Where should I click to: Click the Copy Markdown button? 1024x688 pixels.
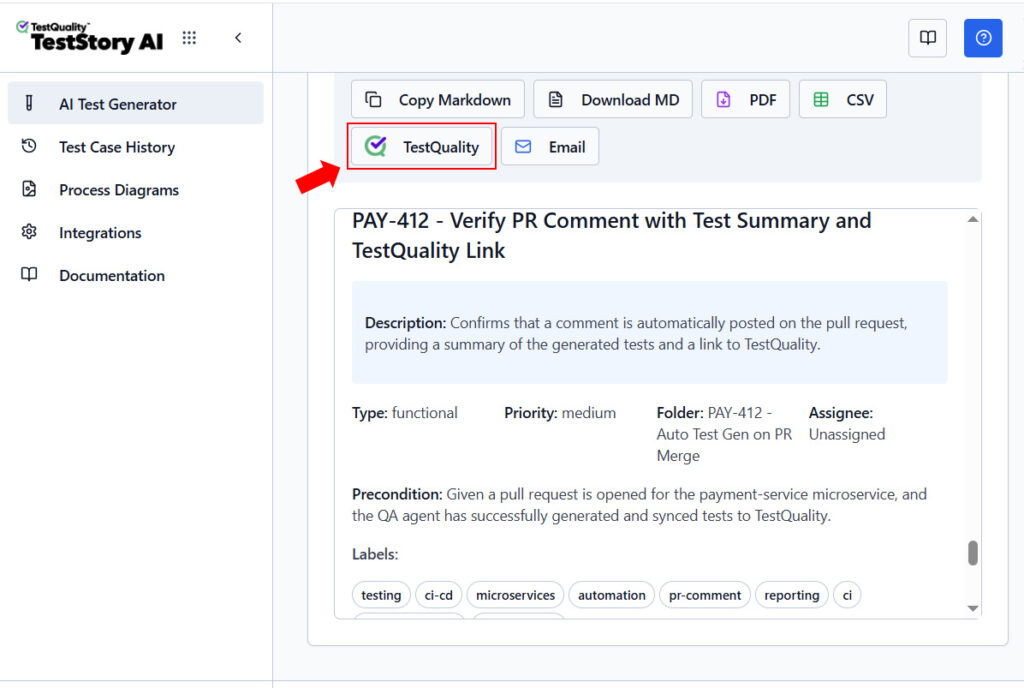437,99
